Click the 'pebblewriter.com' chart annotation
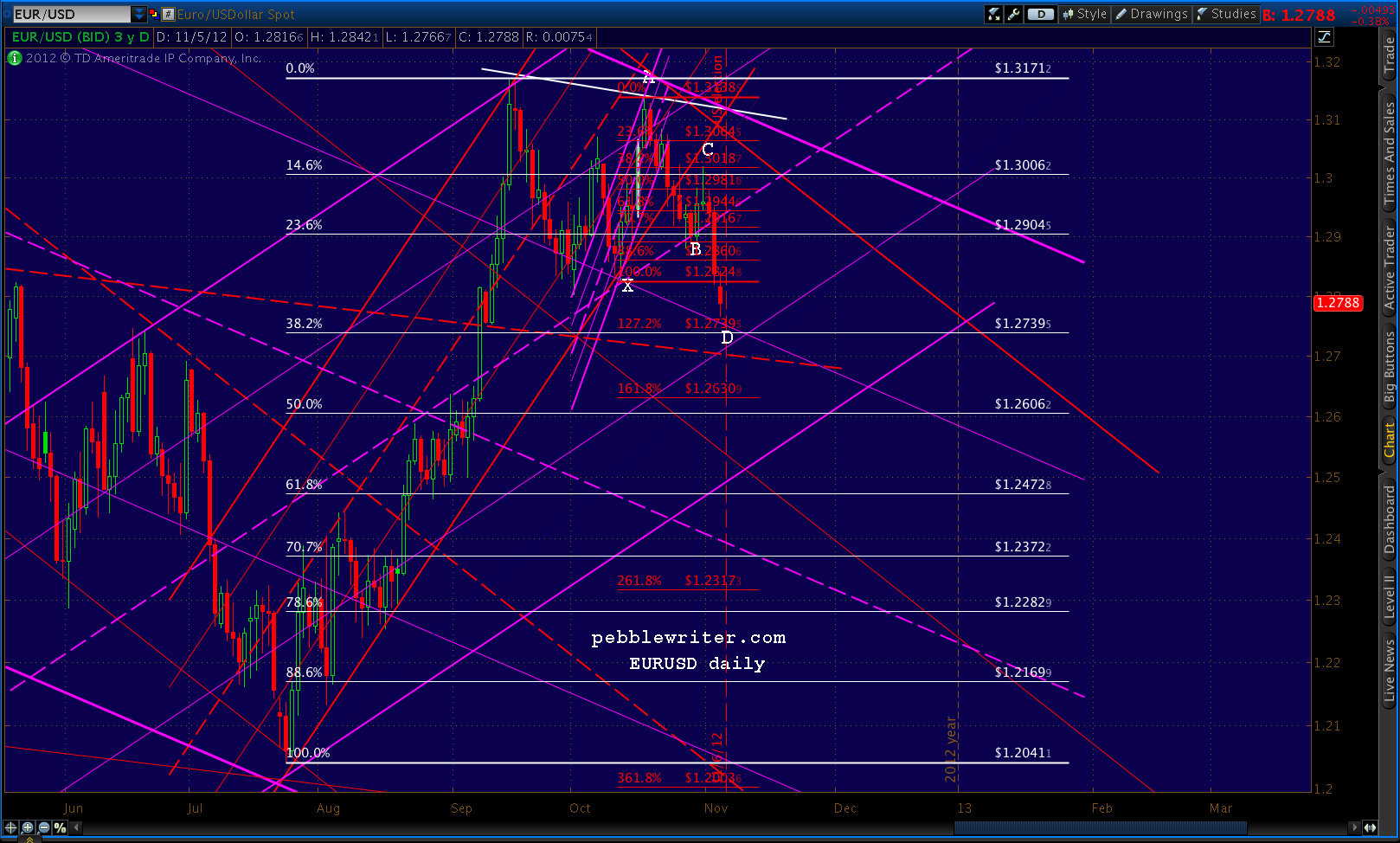 [689, 638]
